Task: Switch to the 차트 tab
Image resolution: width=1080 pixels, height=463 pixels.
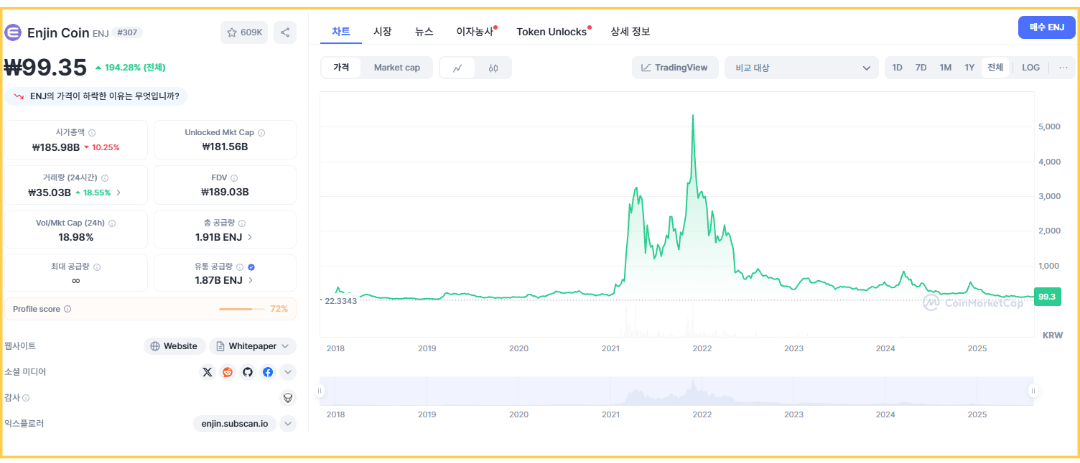Action: tap(341, 31)
